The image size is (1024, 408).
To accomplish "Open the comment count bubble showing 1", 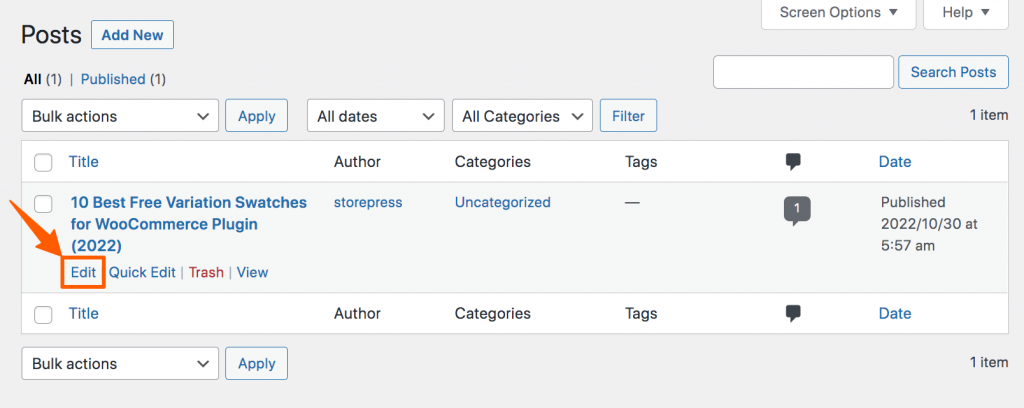I will tap(797, 211).
